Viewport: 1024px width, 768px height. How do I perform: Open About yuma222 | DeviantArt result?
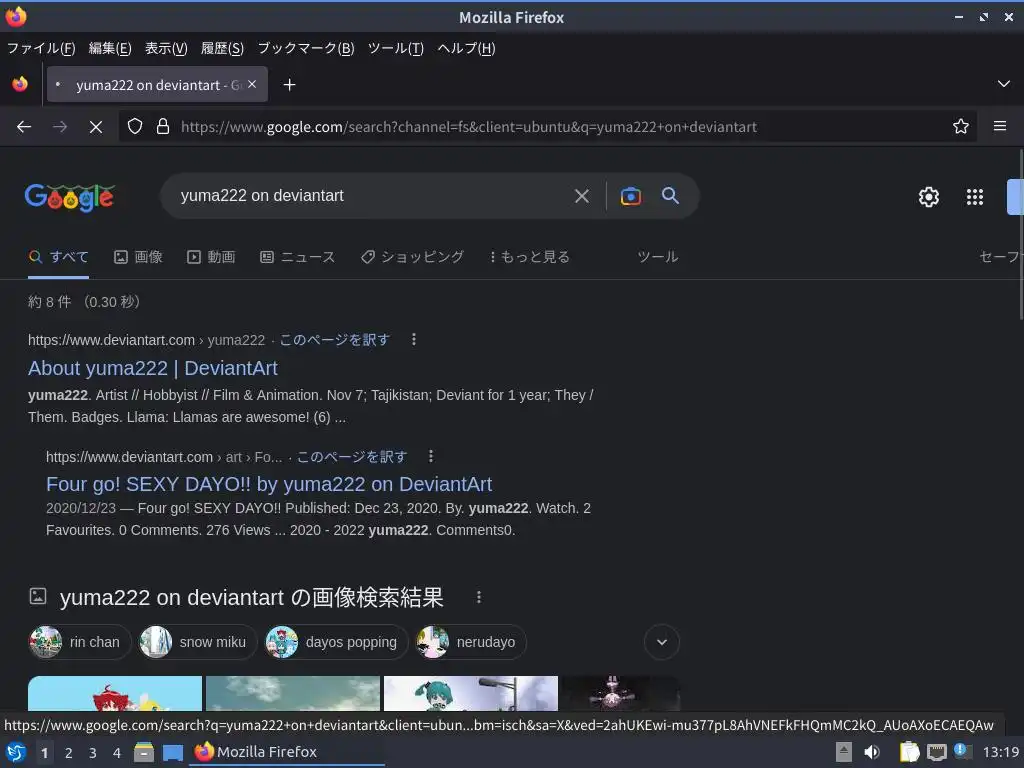[x=153, y=368]
